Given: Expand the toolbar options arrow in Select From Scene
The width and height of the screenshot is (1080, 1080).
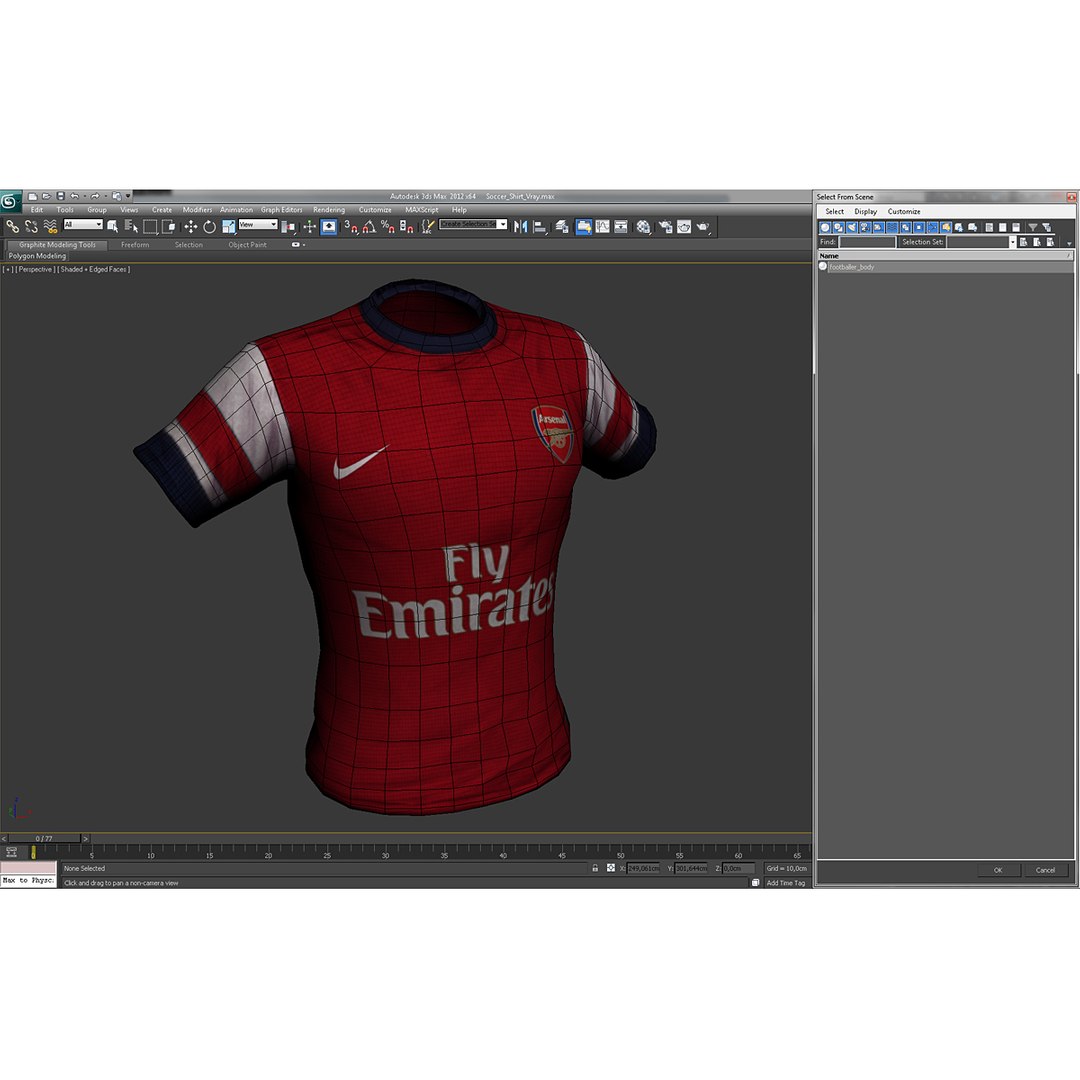Looking at the screenshot, I should [1068, 244].
